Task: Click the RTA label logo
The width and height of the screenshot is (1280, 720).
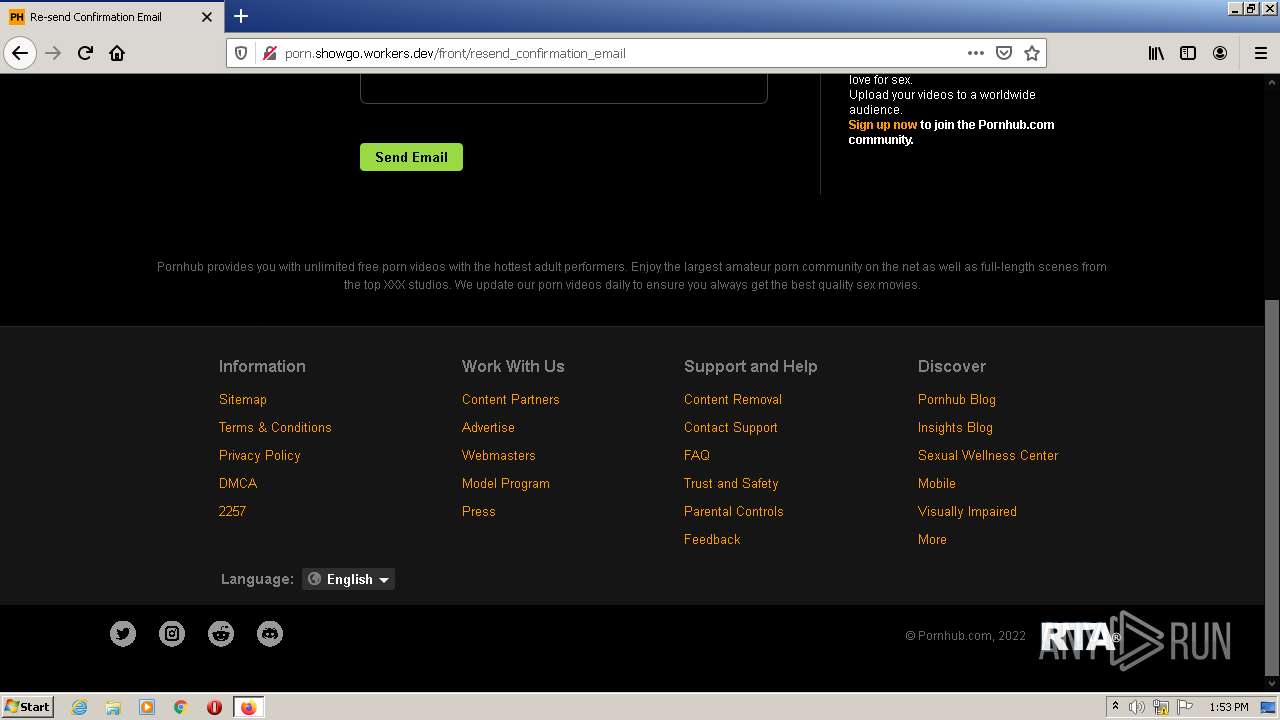Action: click(1081, 636)
